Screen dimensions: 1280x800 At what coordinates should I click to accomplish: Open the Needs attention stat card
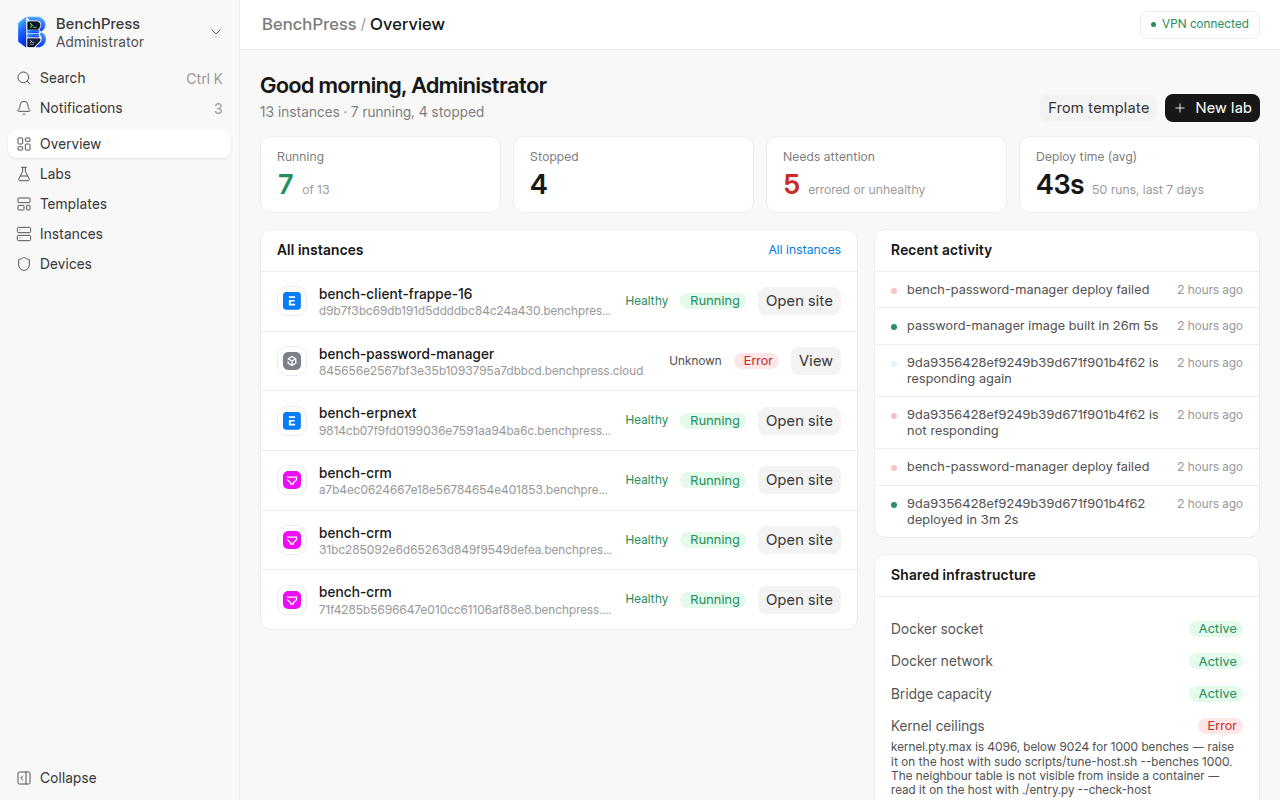click(x=886, y=175)
